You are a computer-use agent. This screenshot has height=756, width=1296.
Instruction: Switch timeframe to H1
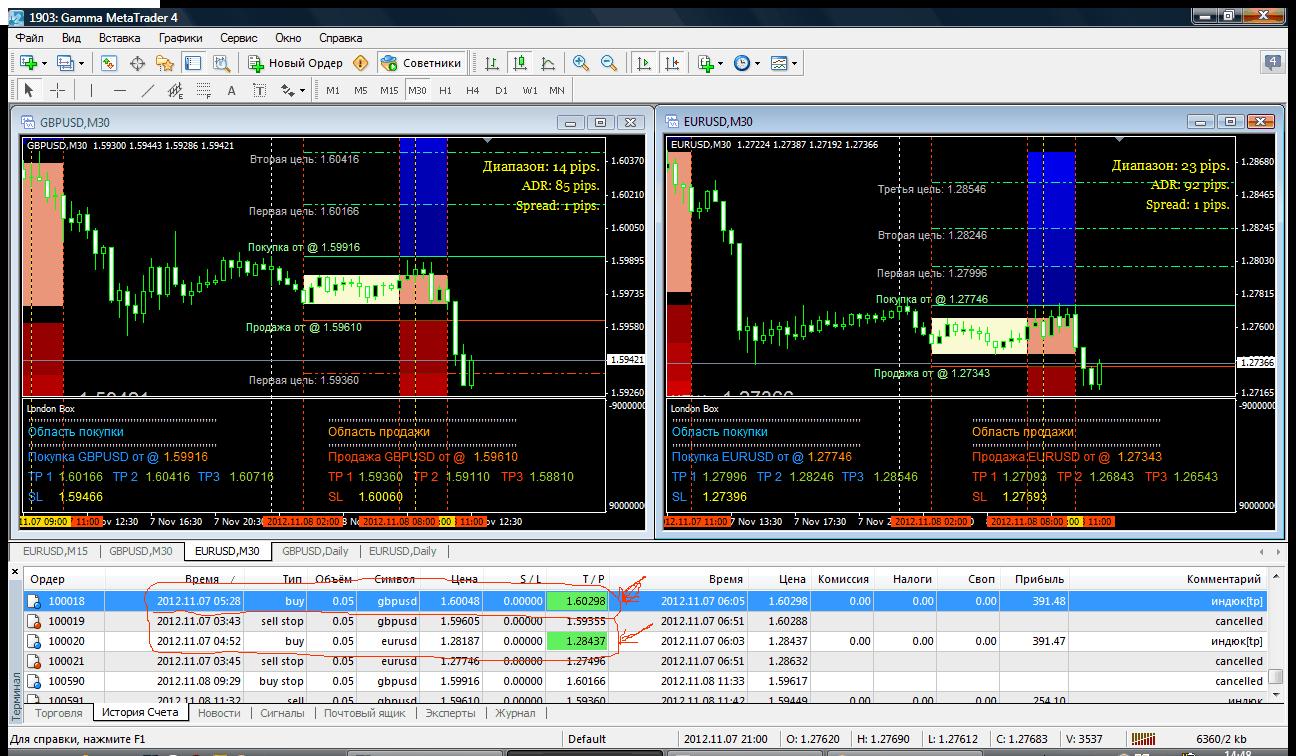point(445,90)
